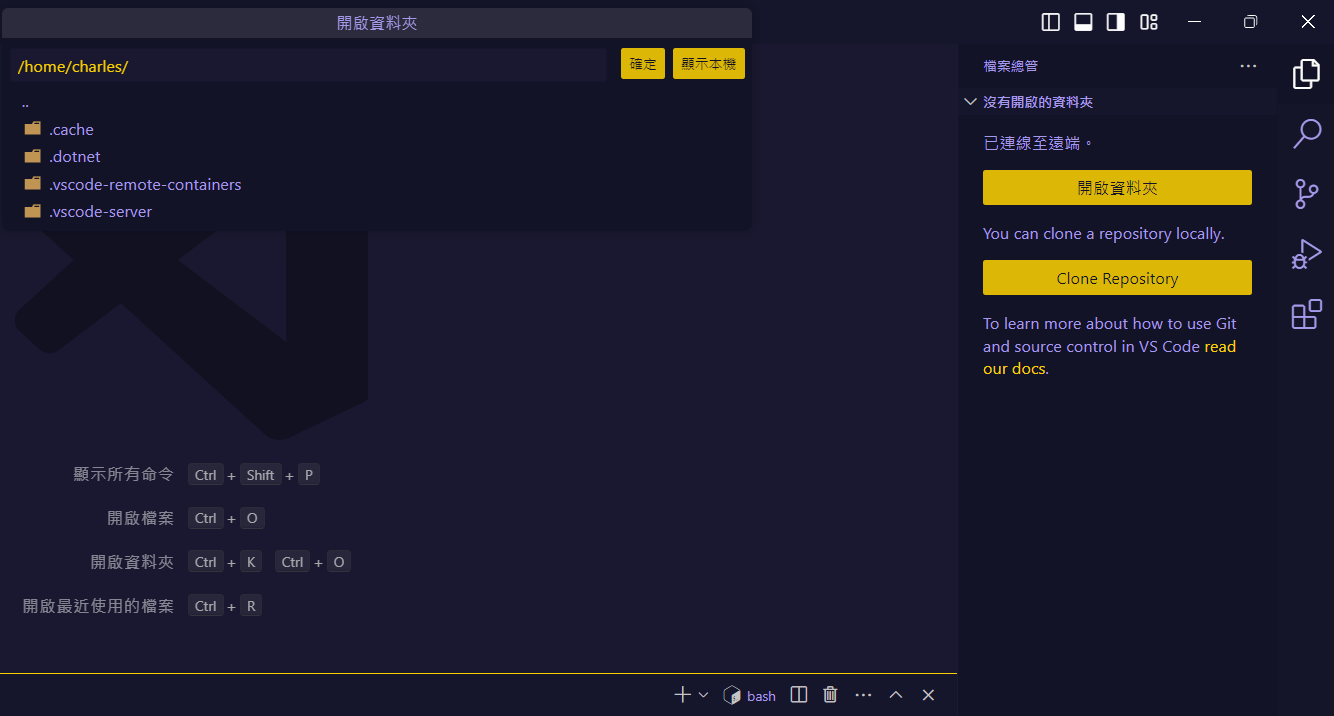
Task: Maximize the terminal panel with chevron up
Action: click(896, 695)
